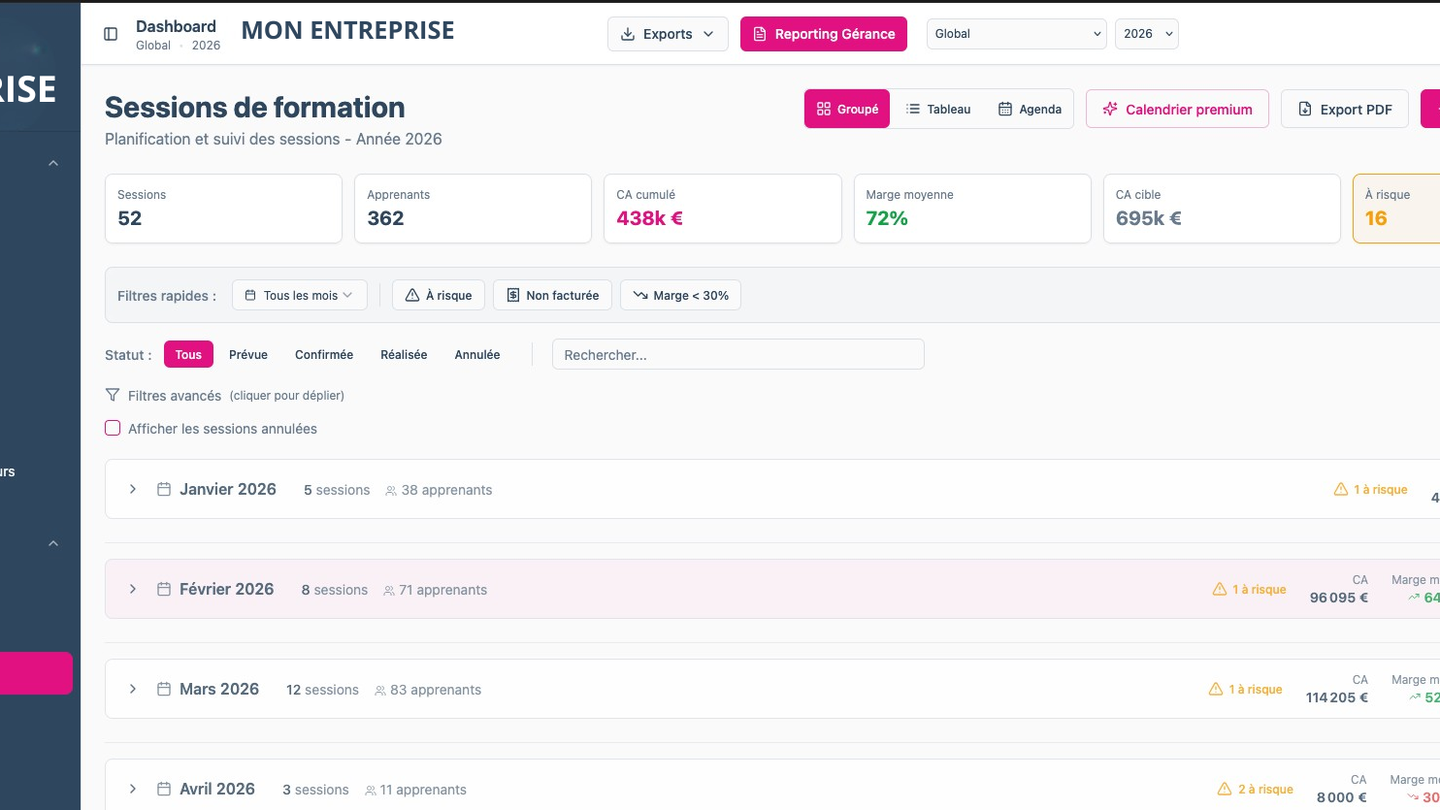Switch to Agenda view

pos(1030,109)
